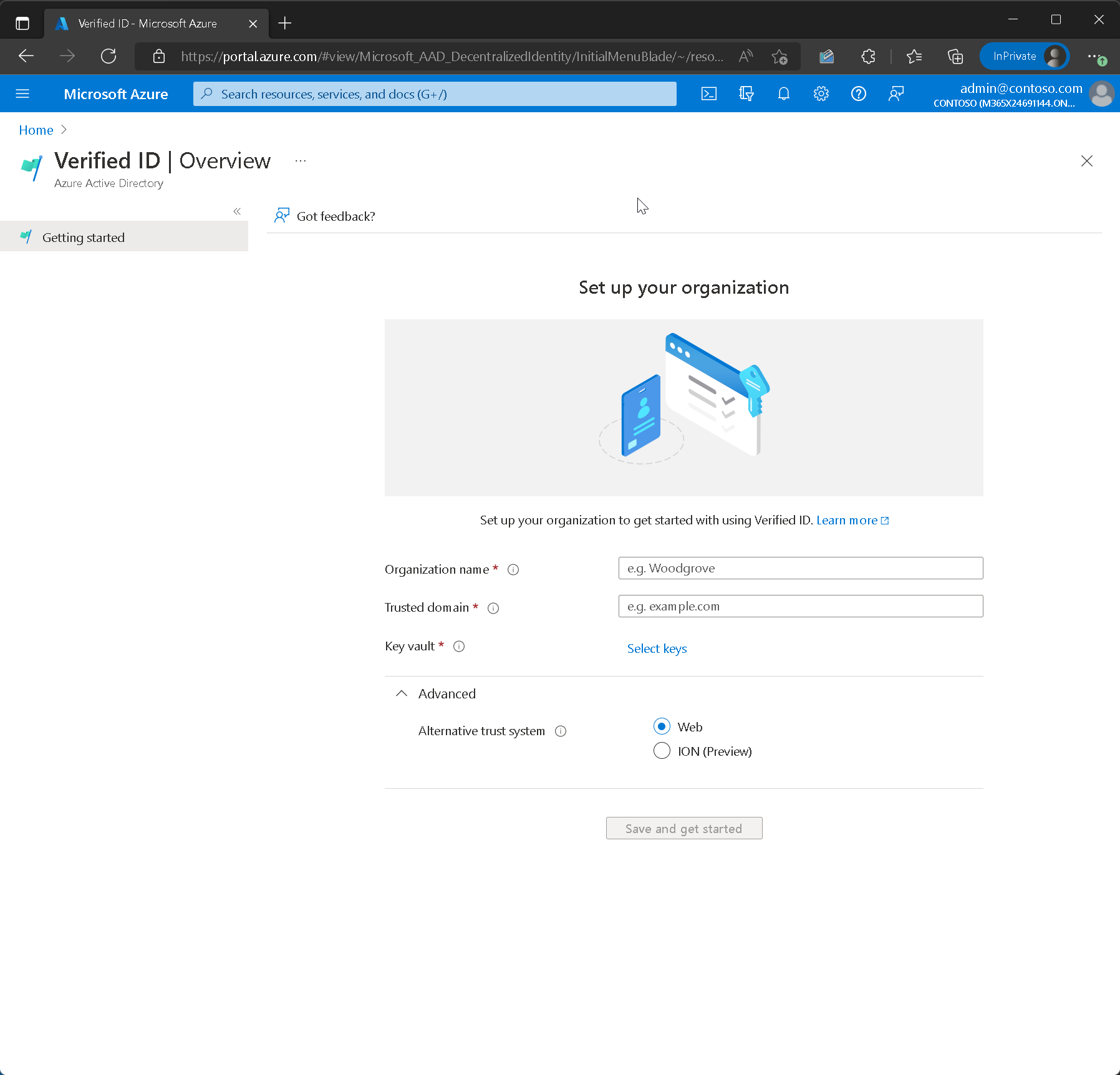Open the directory and subscription filter
This screenshot has width=1120, height=1075.
tap(746, 94)
